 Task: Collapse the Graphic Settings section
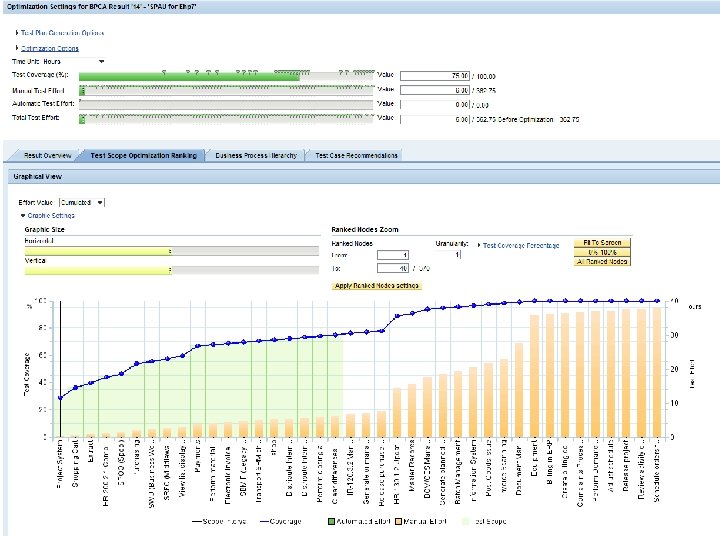click(x=48, y=215)
